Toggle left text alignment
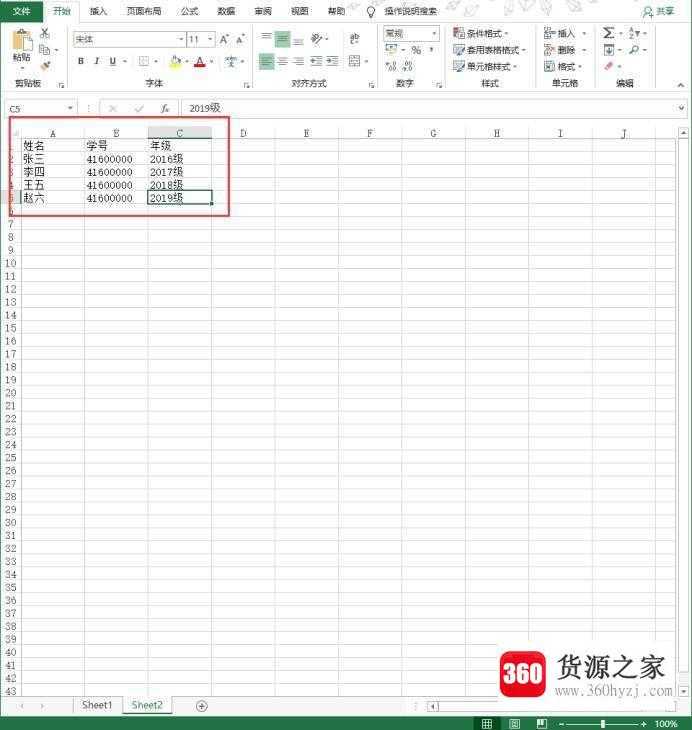 pos(266,61)
